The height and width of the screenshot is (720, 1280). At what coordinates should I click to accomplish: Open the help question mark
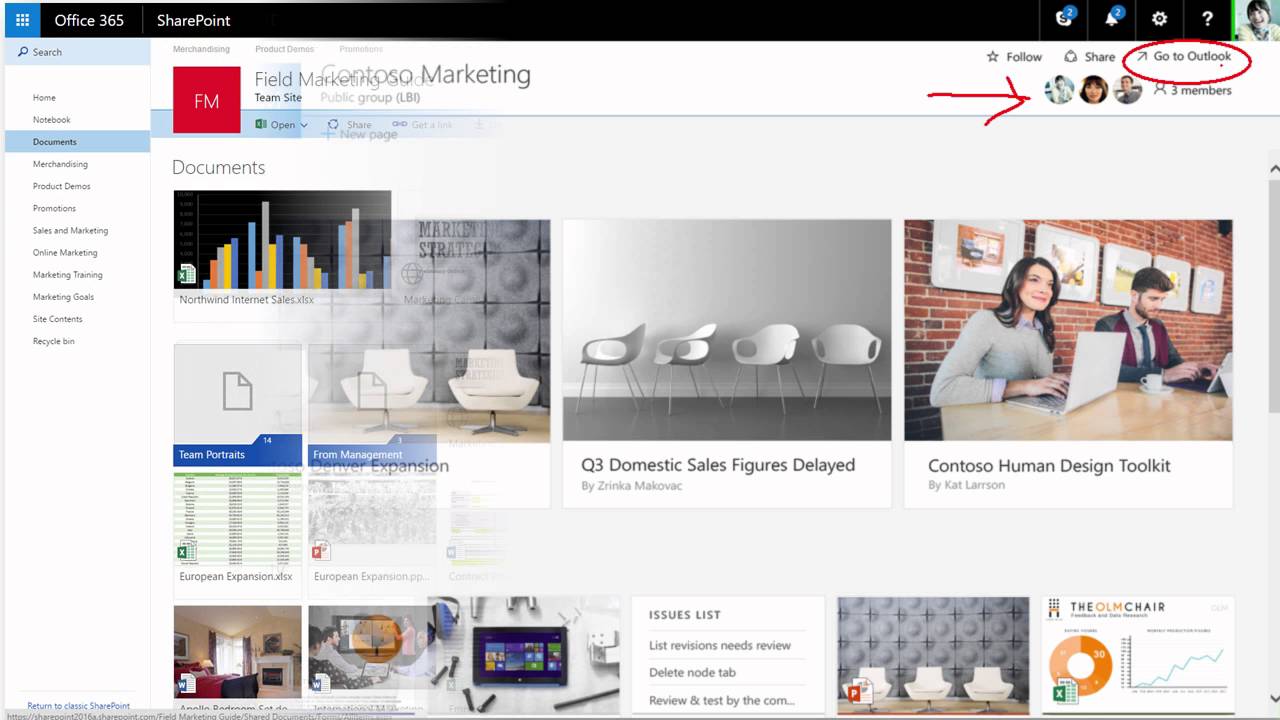tap(1207, 19)
